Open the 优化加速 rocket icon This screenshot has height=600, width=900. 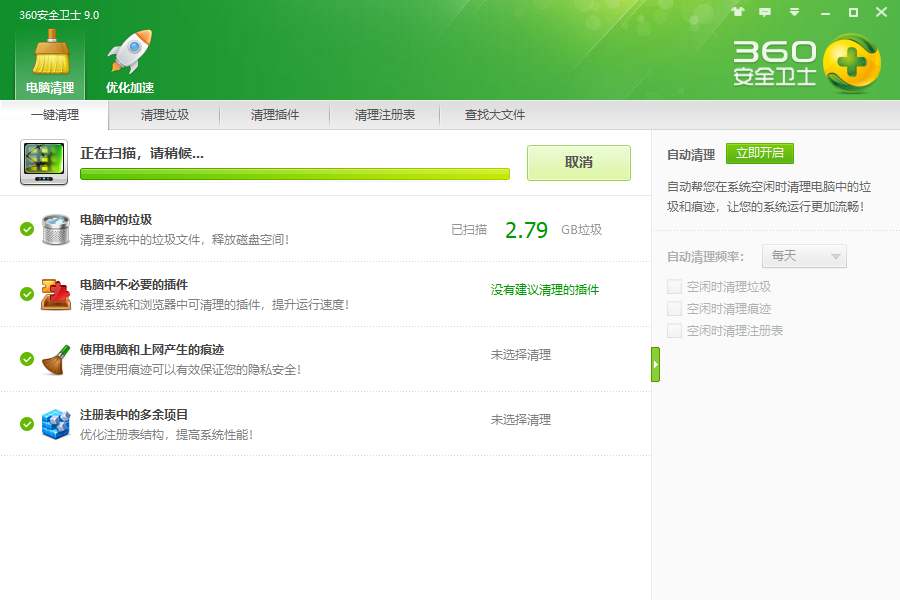(130, 51)
